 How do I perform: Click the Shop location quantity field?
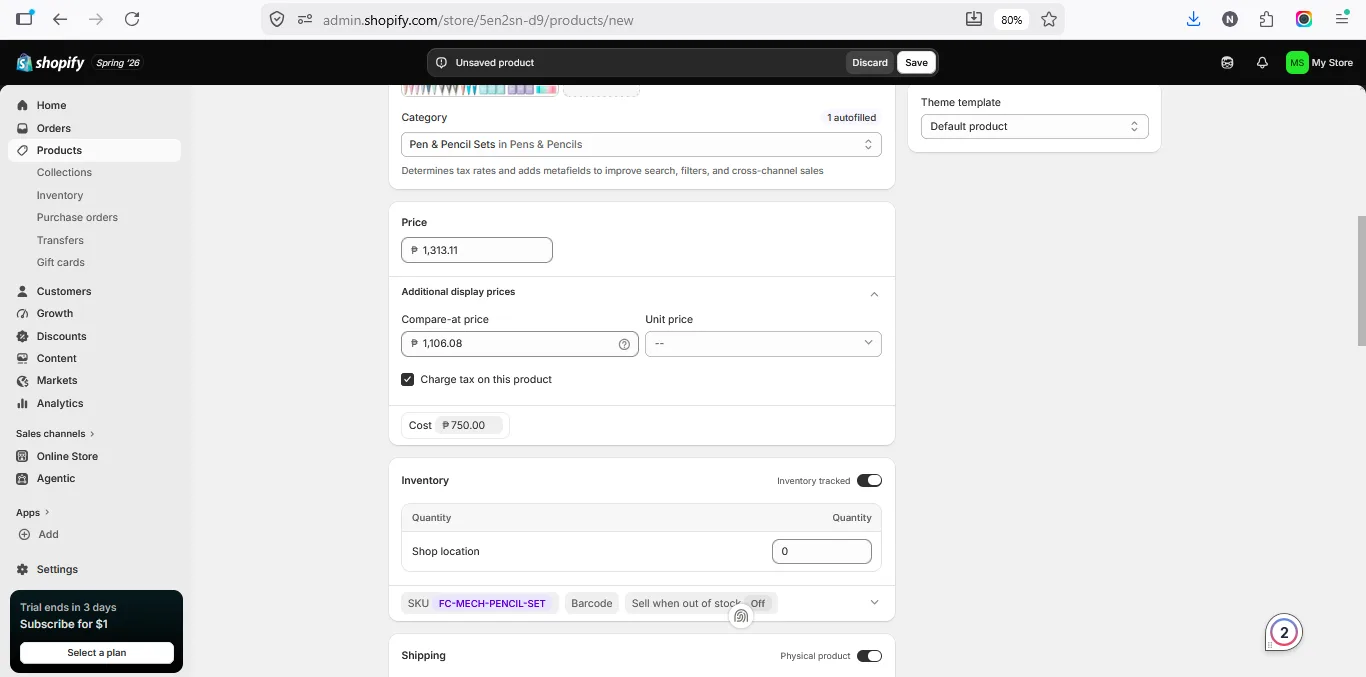point(822,551)
